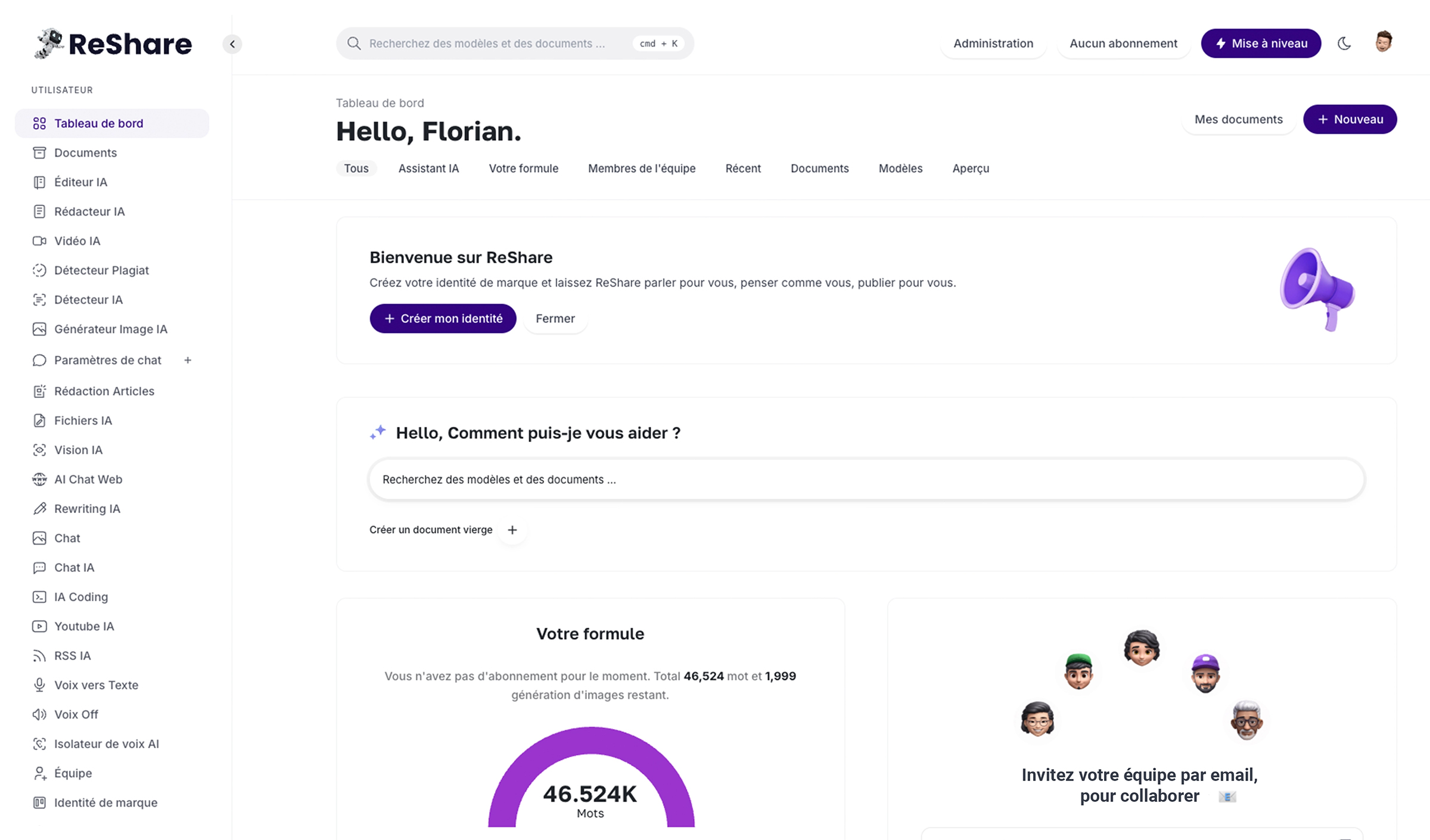The width and height of the screenshot is (1430, 840).
Task: Open Tableau de bord in the sidebar
Action: point(112,123)
